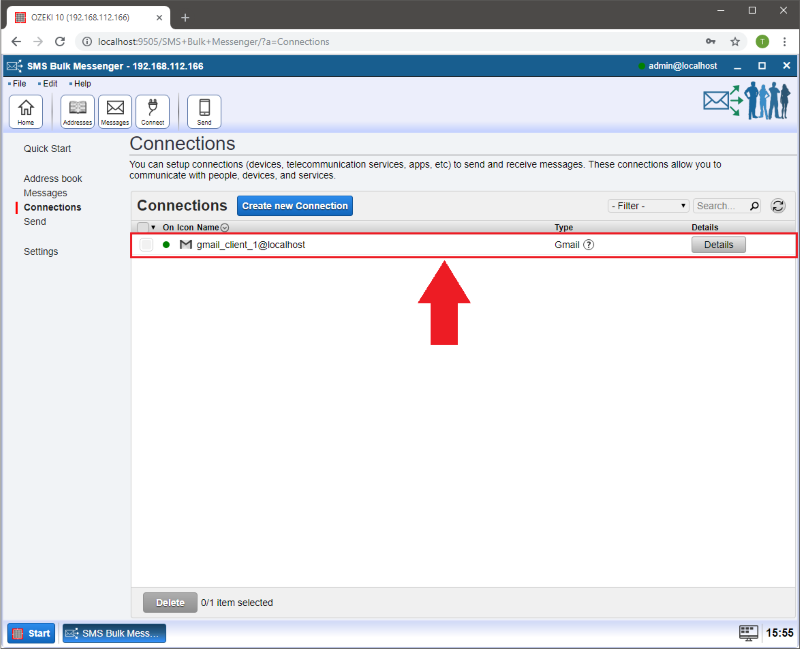
Task: Select the gmail_client_1@localhost checkbox
Action: pos(146,245)
